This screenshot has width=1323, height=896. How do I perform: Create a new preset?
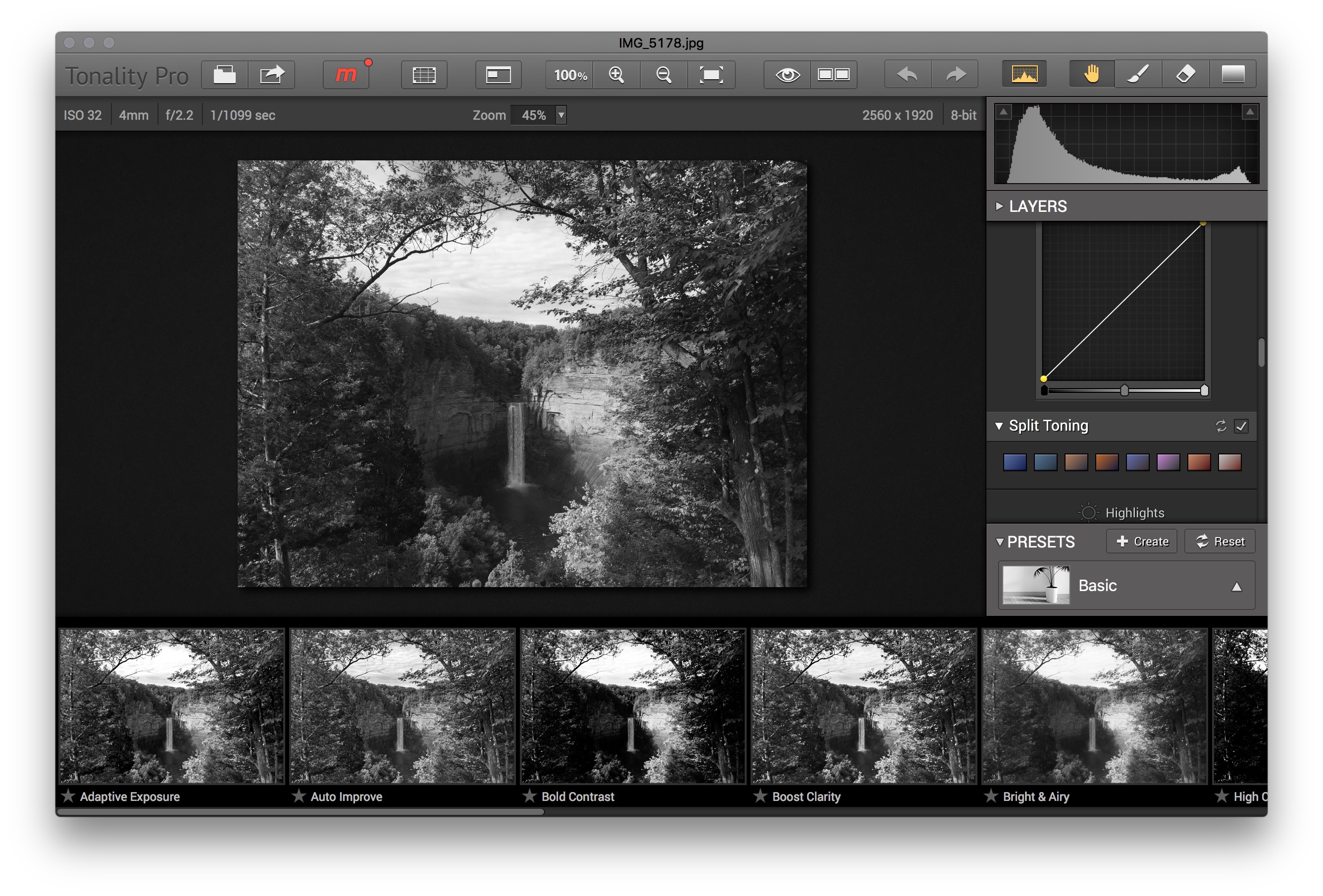point(1141,541)
